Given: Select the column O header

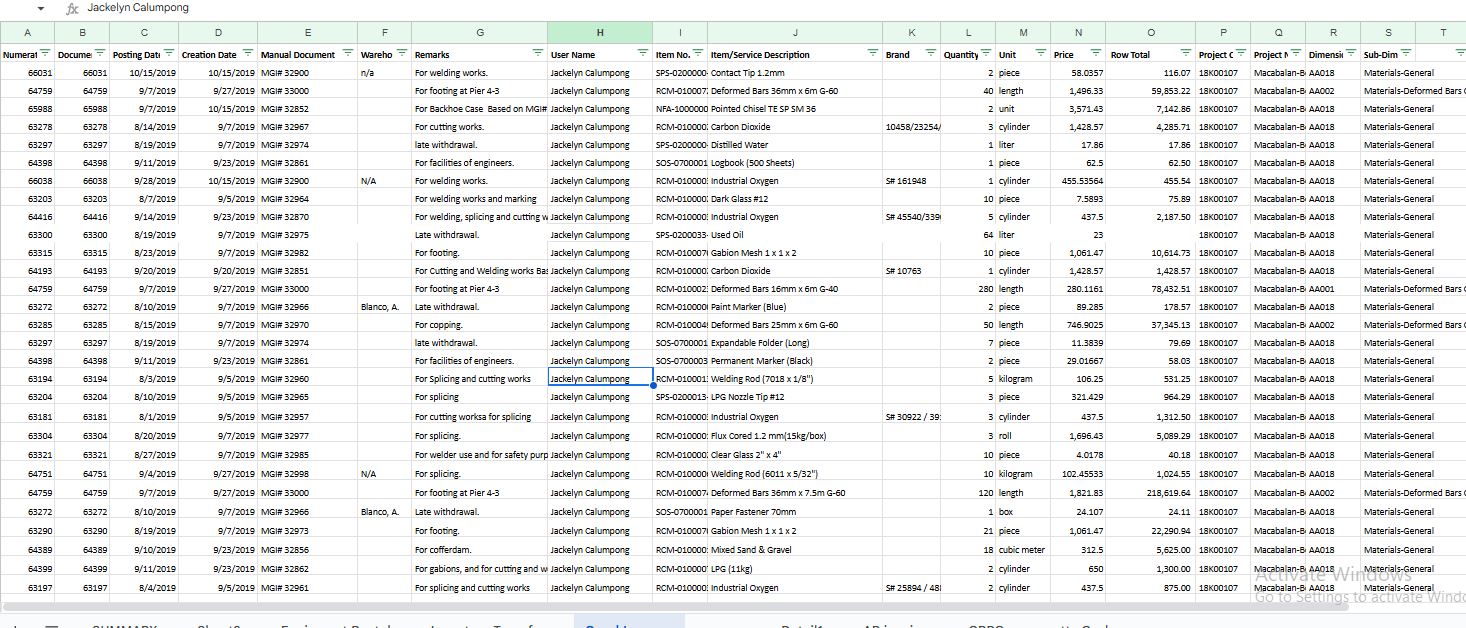Looking at the screenshot, I should click(1150, 33).
